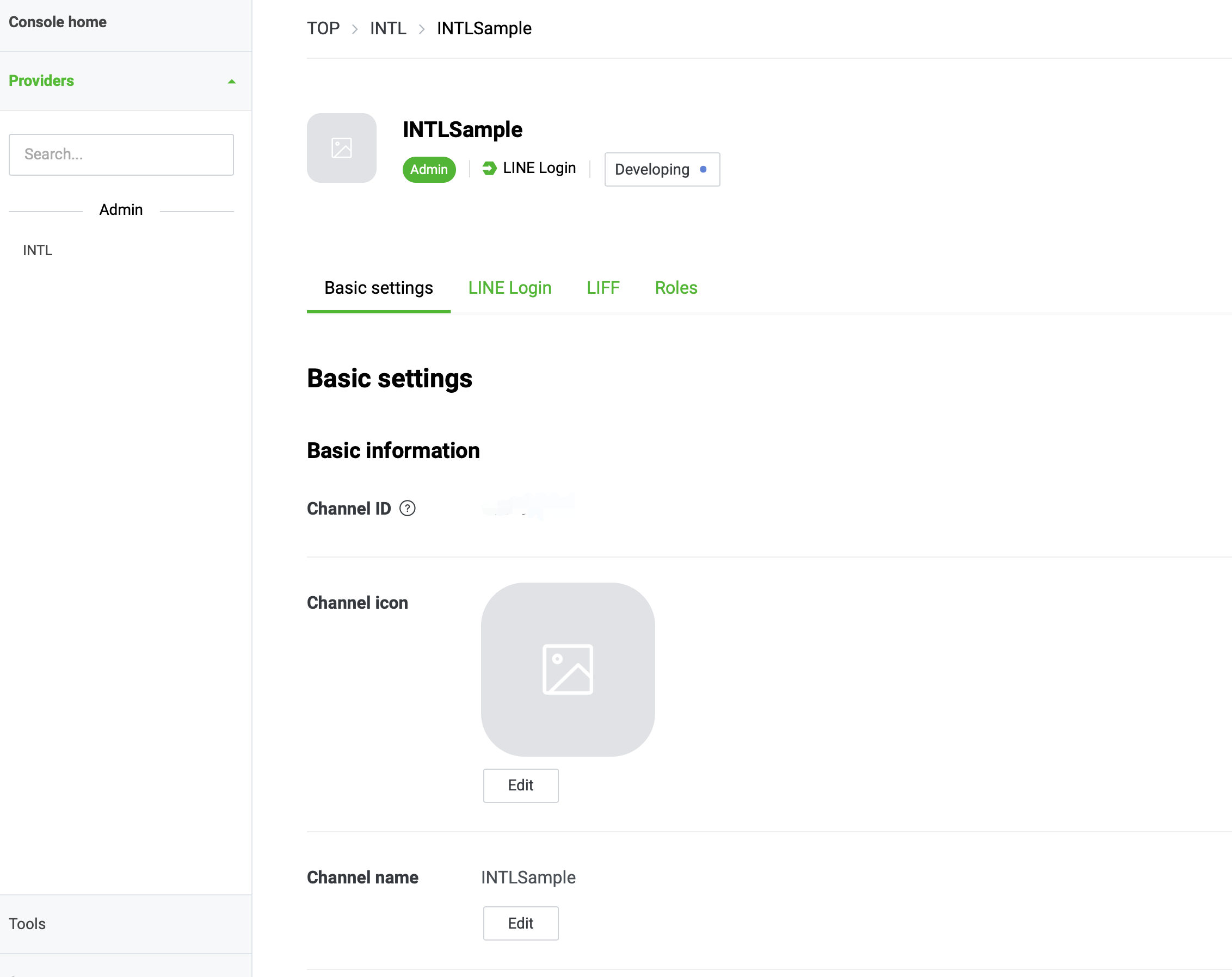Click the Search providers input field
Image resolution: width=1232 pixels, height=977 pixels.
[121, 154]
